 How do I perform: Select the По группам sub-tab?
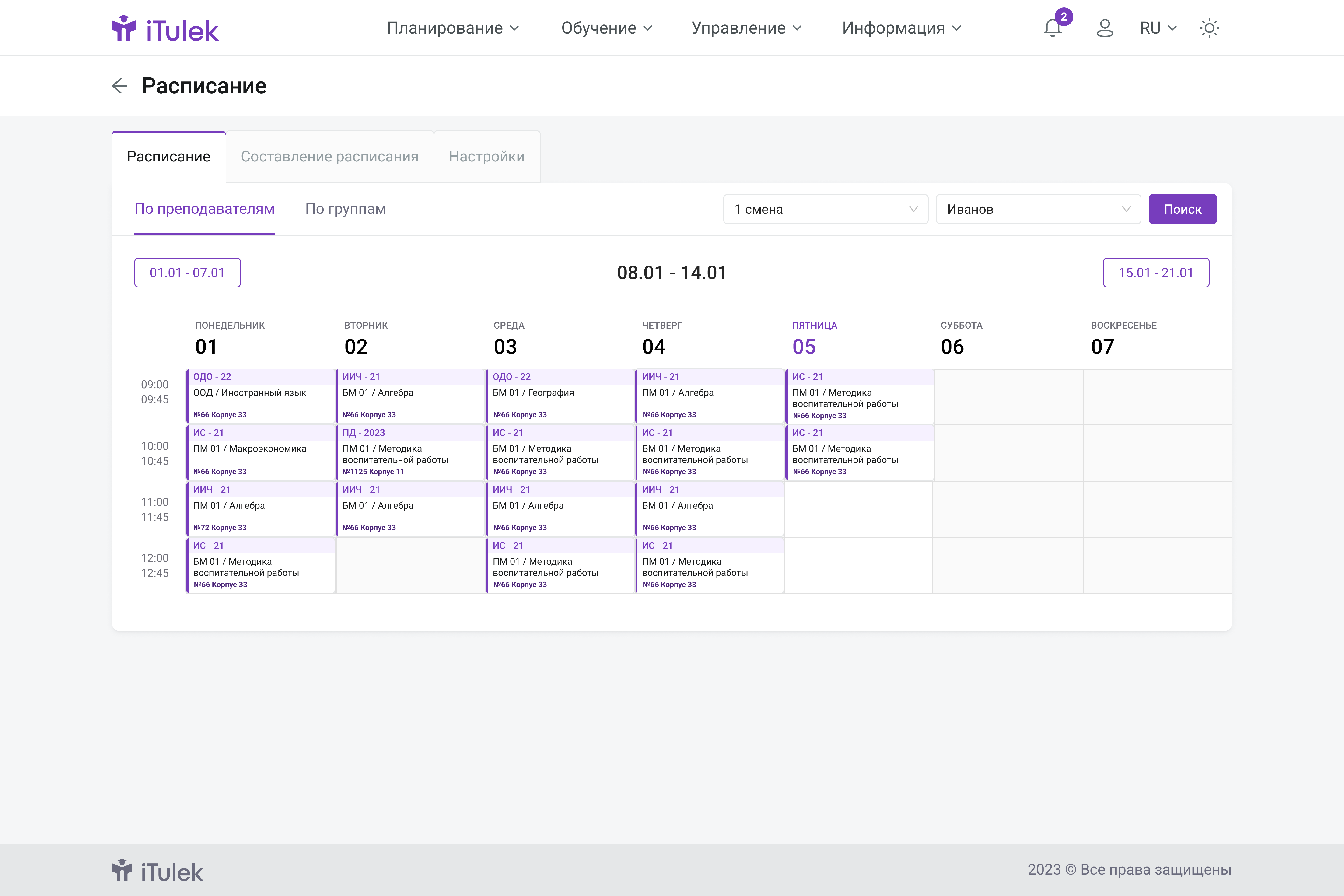click(x=346, y=209)
